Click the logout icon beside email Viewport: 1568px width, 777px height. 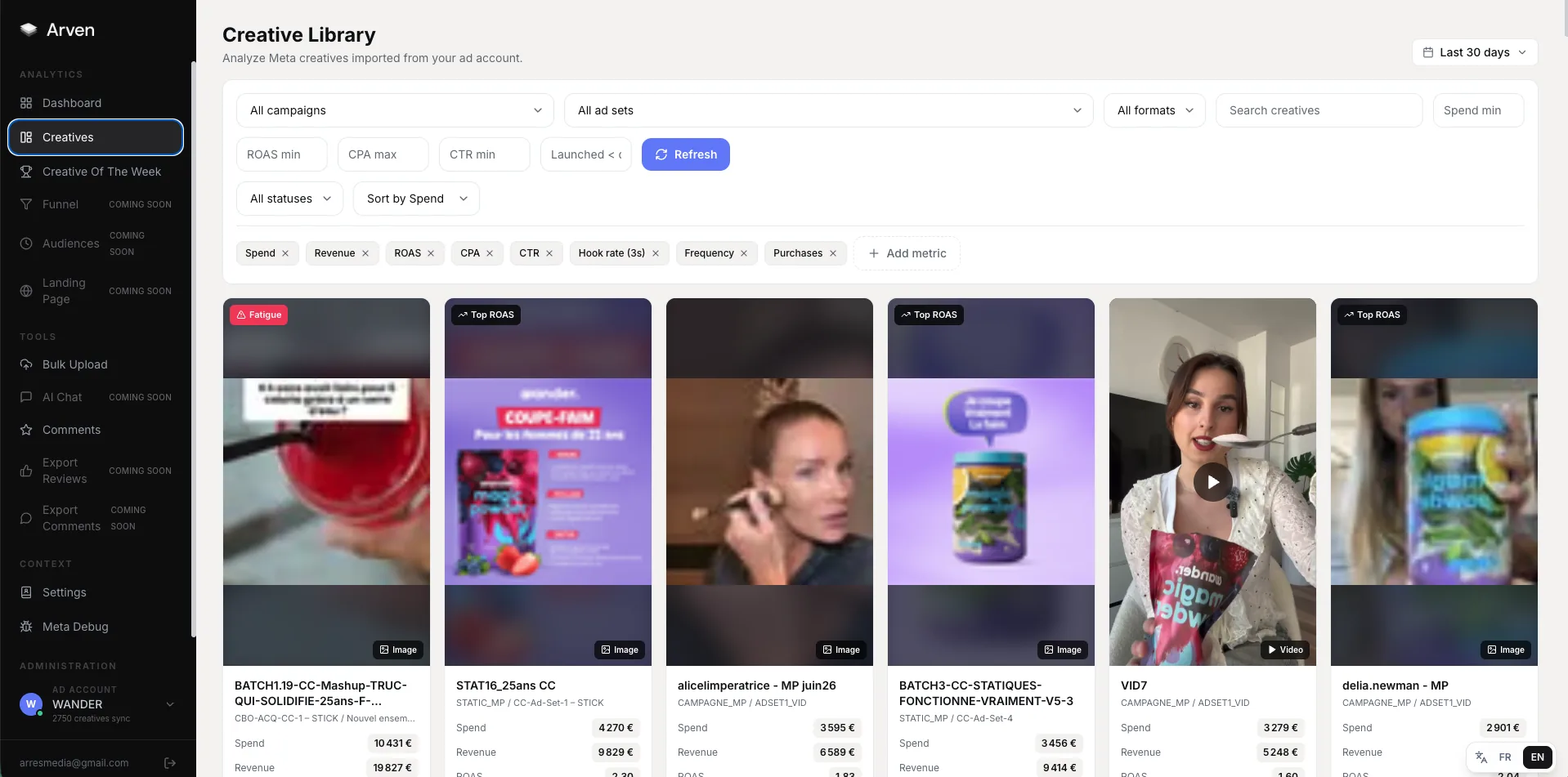[x=170, y=763]
